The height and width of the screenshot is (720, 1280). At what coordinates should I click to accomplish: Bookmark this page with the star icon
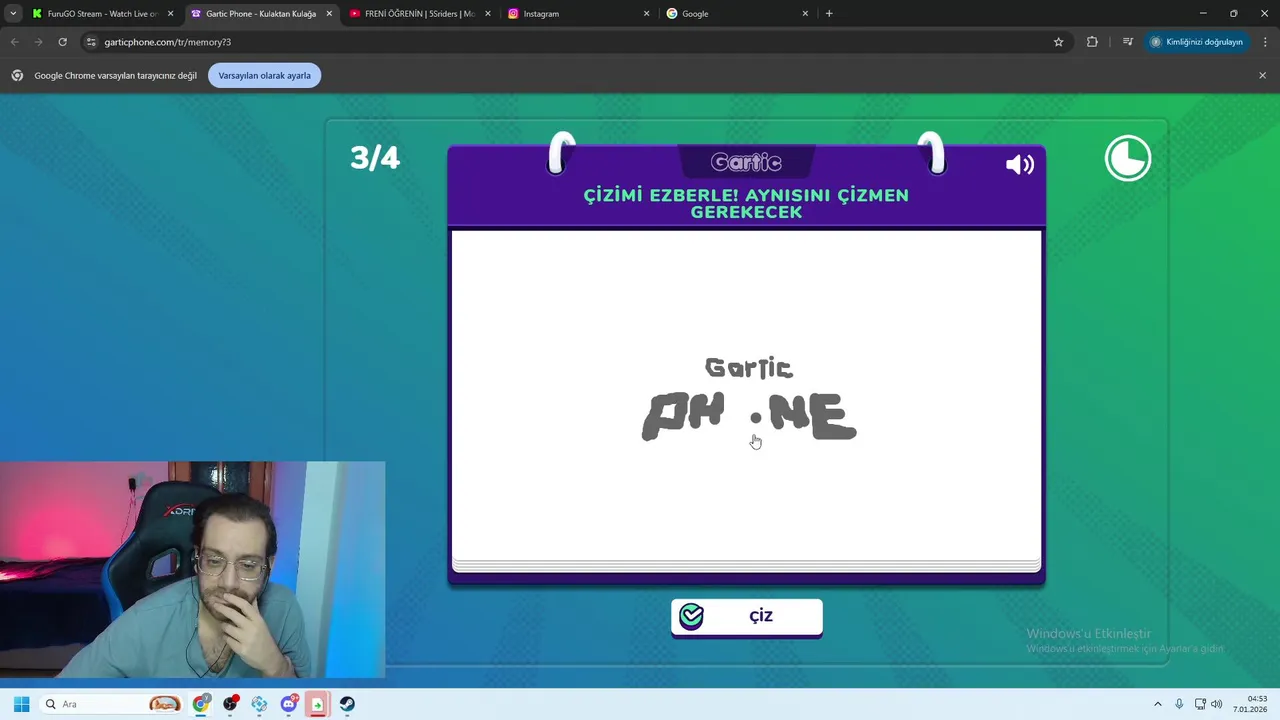click(1058, 42)
